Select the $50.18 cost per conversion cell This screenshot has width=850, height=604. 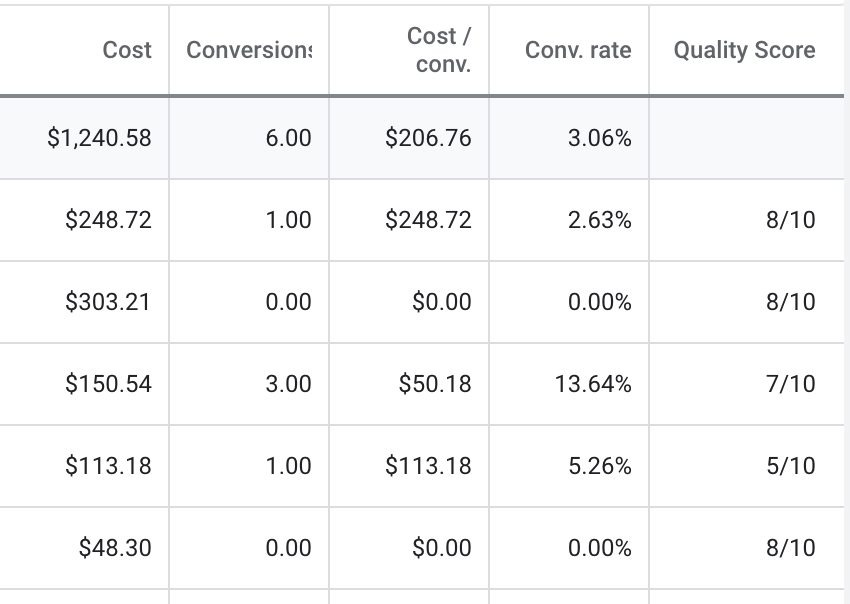click(x=434, y=384)
